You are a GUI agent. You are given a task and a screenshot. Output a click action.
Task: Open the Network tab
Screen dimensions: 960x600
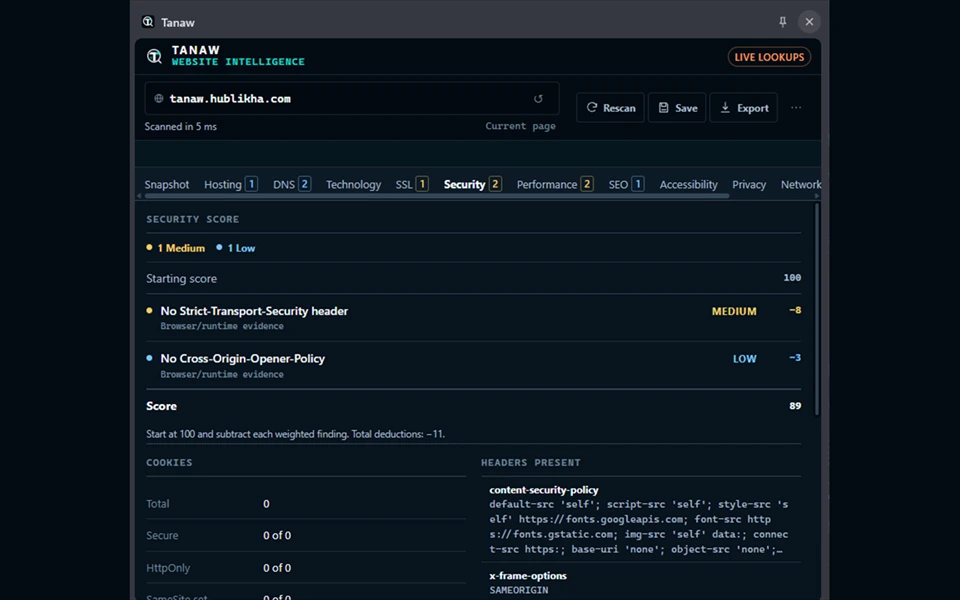[x=801, y=184]
